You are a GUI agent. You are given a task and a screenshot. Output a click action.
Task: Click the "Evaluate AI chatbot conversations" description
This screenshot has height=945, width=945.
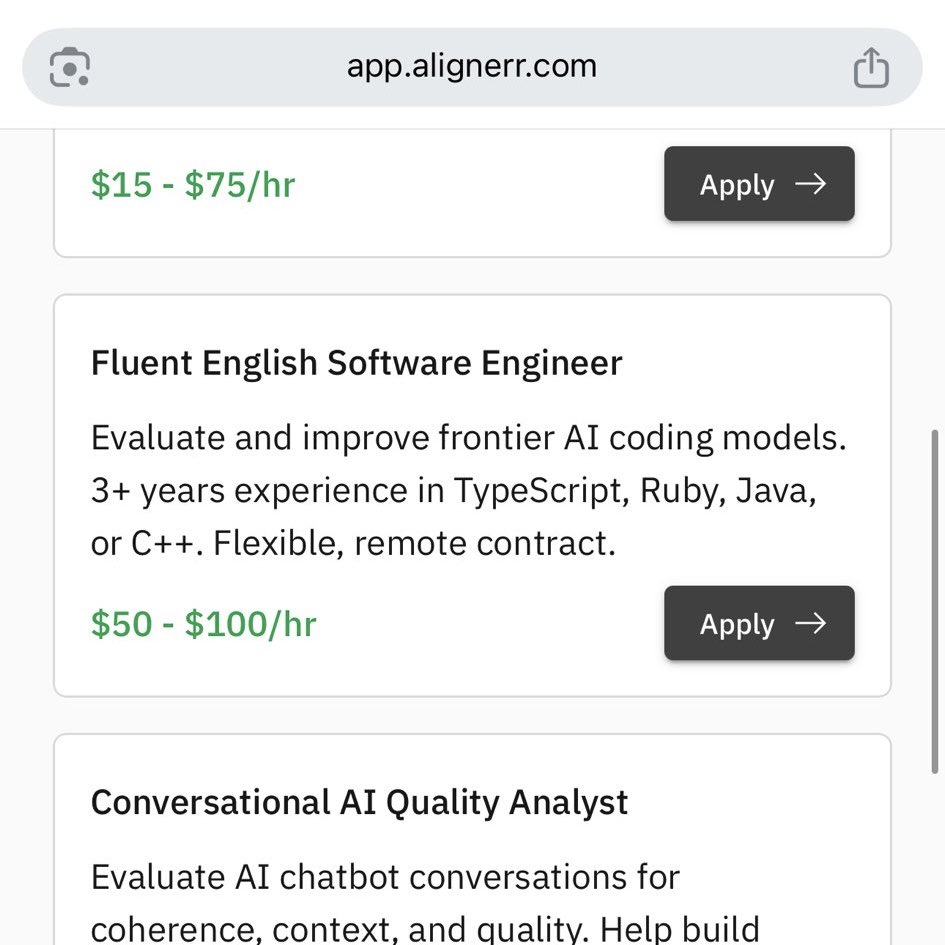(x=385, y=877)
